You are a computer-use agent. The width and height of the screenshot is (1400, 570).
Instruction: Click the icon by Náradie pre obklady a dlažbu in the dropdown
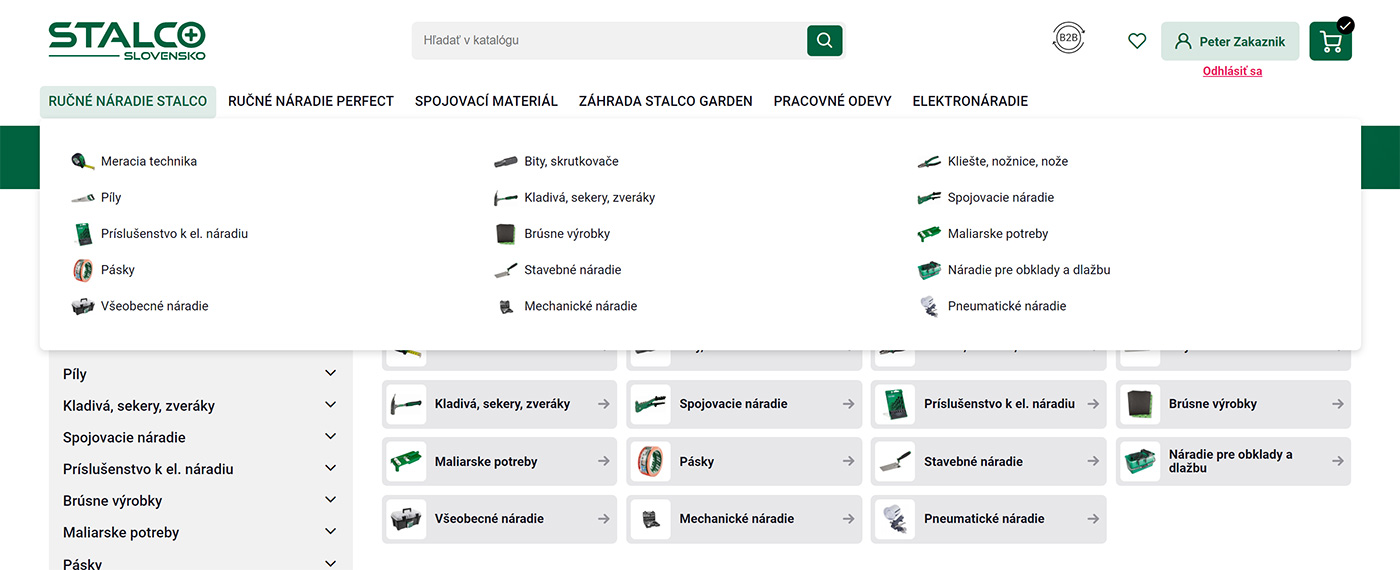coord(930,270)
